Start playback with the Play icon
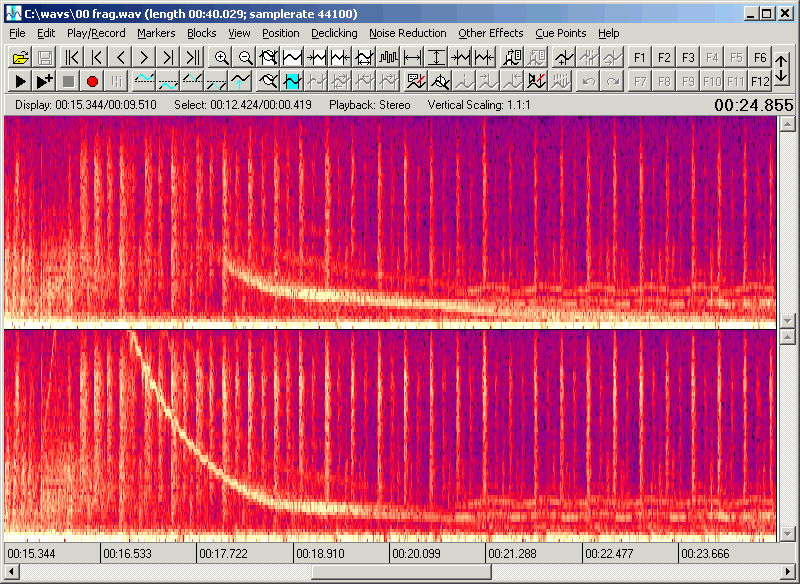Image resolution: width=800 pixels, height=584 pixels. coord(19,82)
